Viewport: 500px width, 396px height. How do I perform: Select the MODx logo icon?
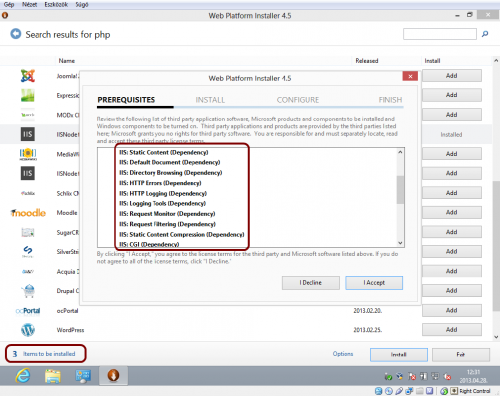pos(28,115)
